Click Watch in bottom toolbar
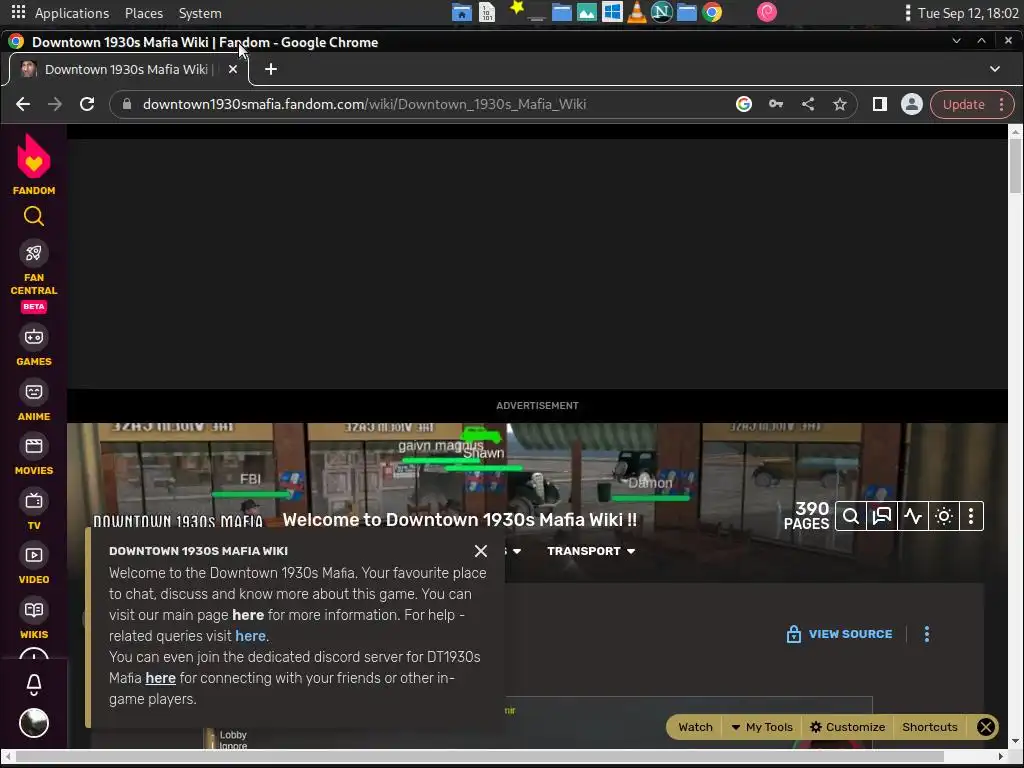The height and width of the screenshot is (768, 1024). click(695, 727)
